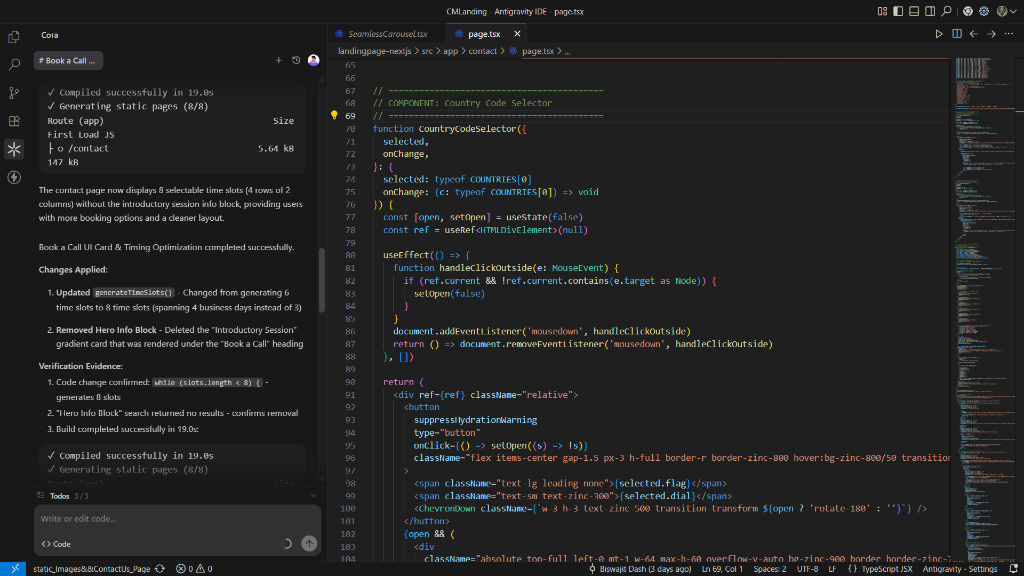
Task: Open the settings gear in title bar
Action: 984,11
